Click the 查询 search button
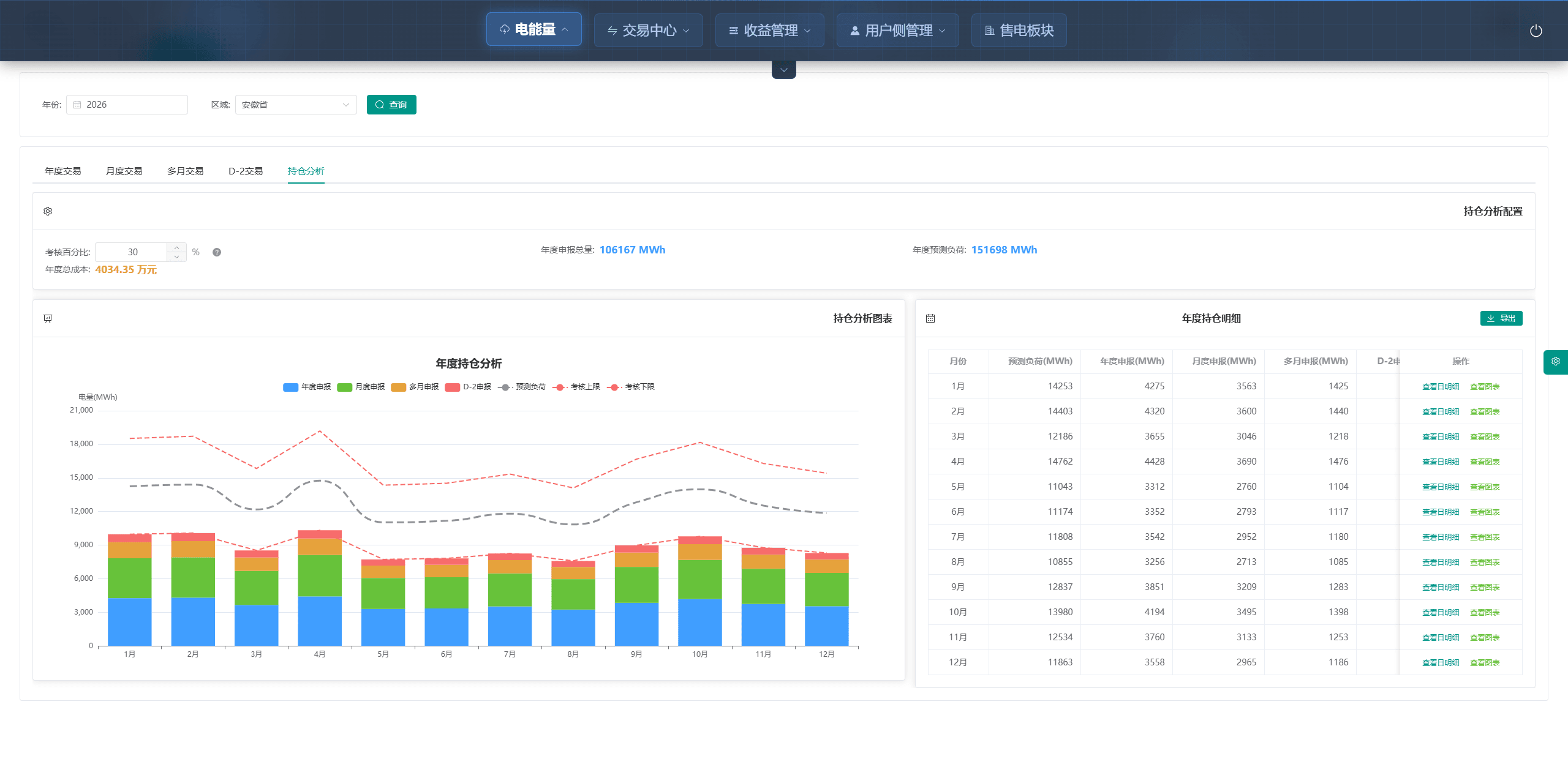1568x778 pixels. [391, 105]
